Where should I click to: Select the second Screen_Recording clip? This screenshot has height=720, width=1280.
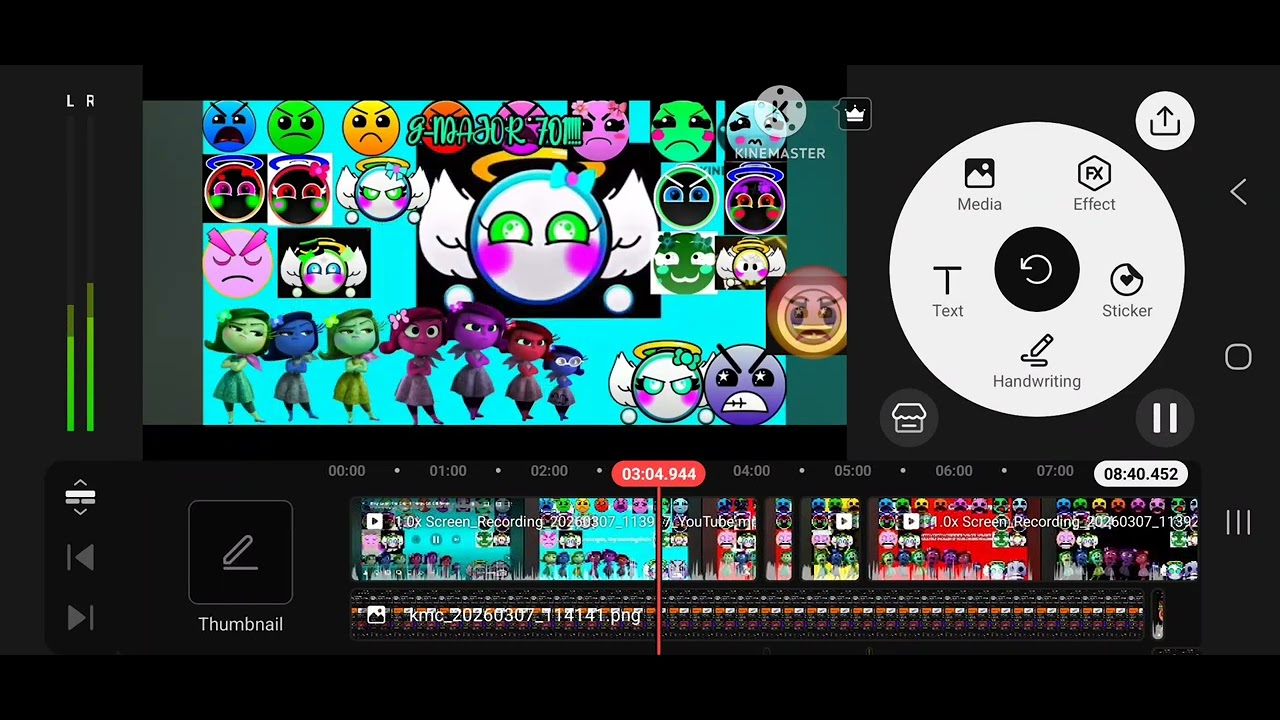tap(1034, 539)
